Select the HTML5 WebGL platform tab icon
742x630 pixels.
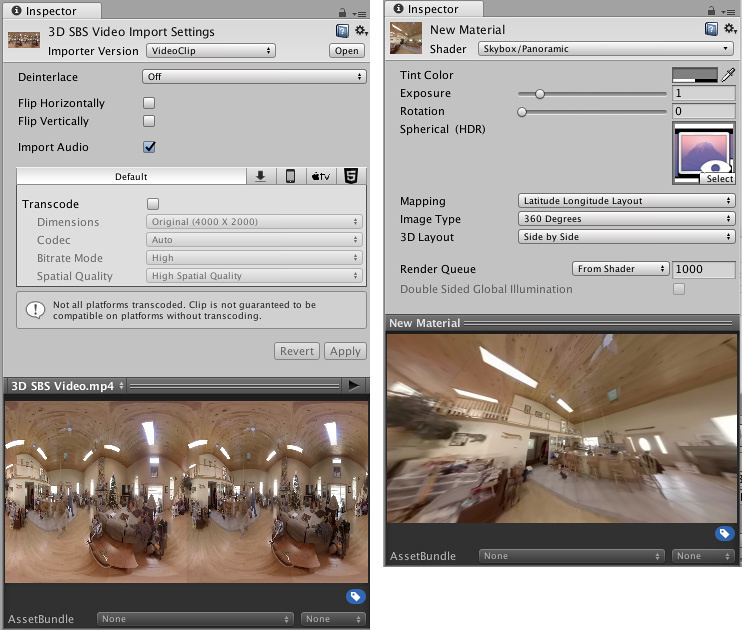351,176
